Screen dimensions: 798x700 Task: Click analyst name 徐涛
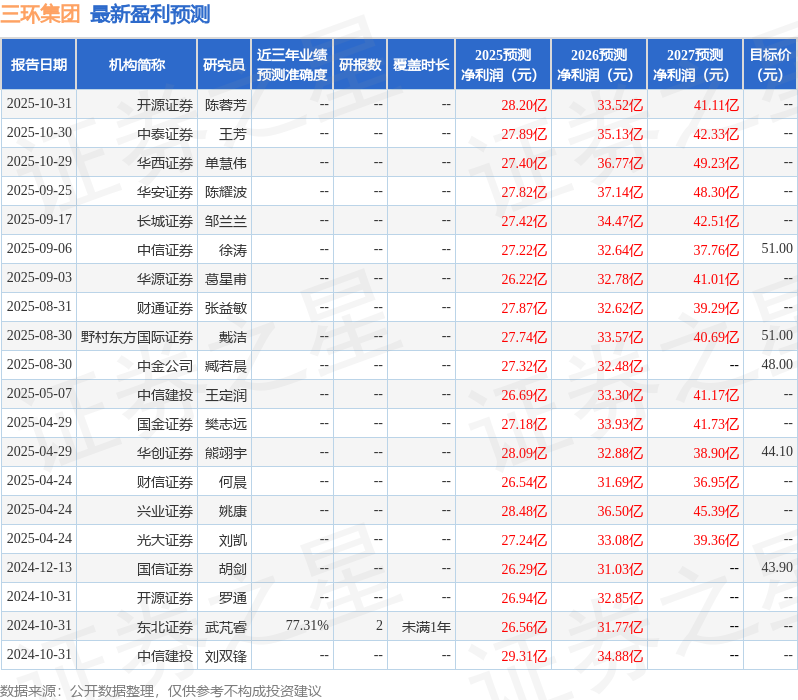coord(233,250)
